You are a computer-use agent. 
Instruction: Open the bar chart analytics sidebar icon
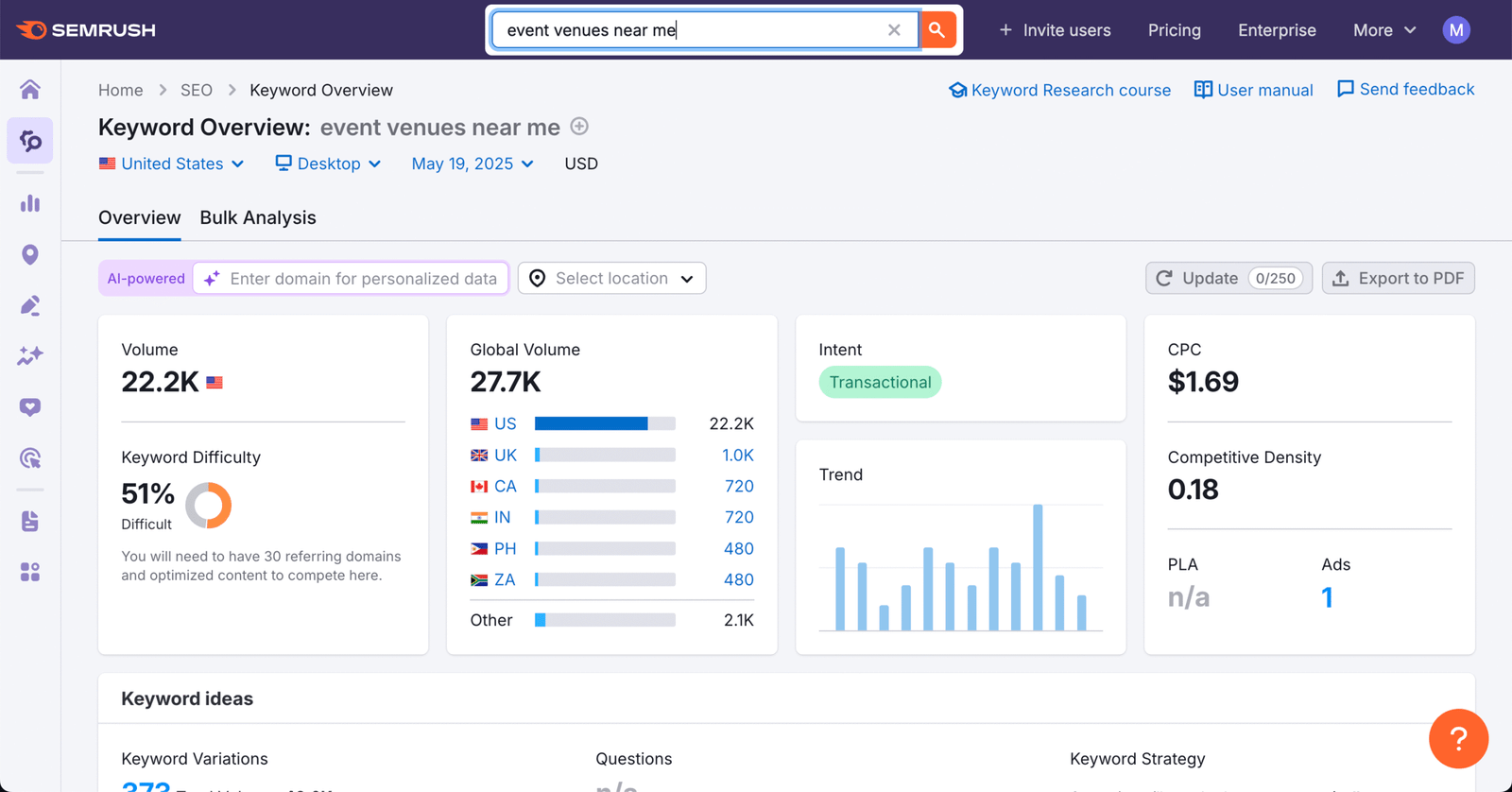(30, 203)
